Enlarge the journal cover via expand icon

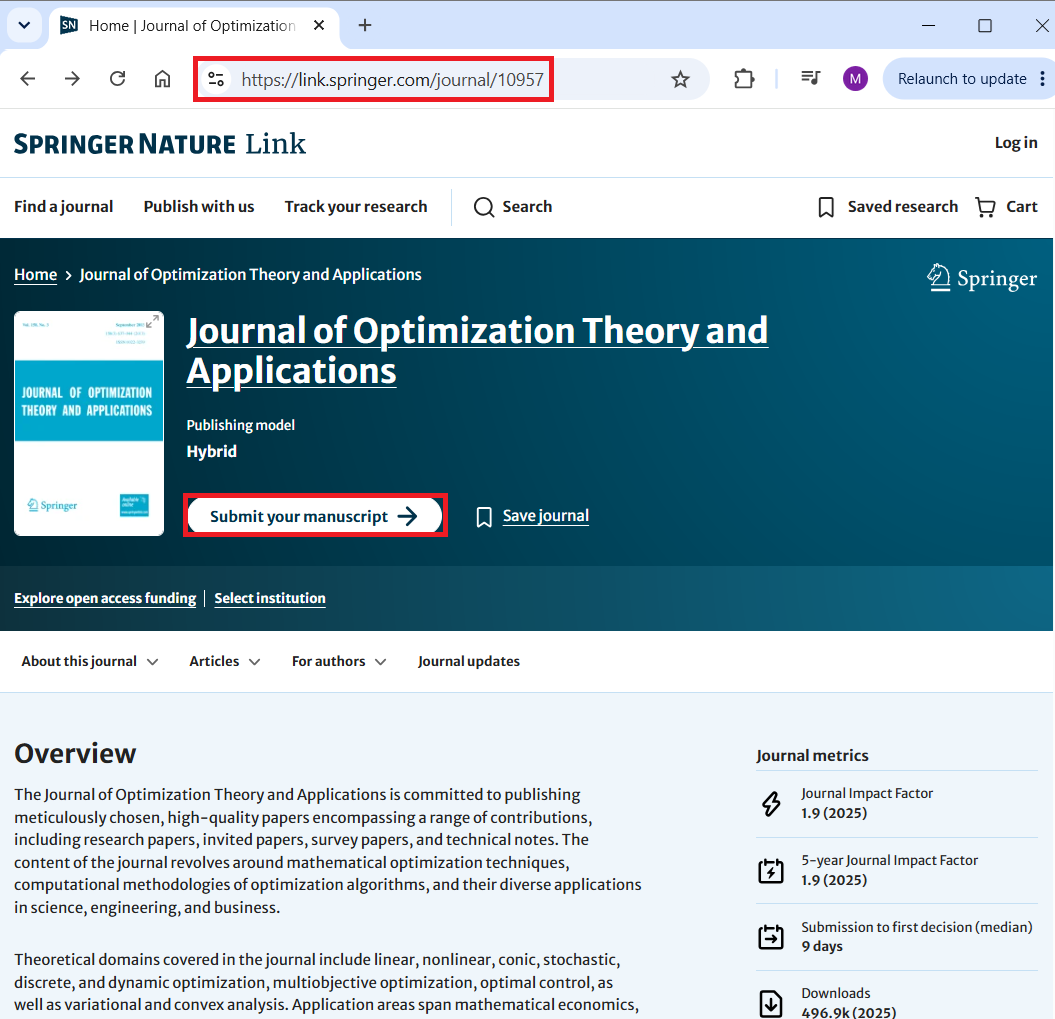coord(153,322)
